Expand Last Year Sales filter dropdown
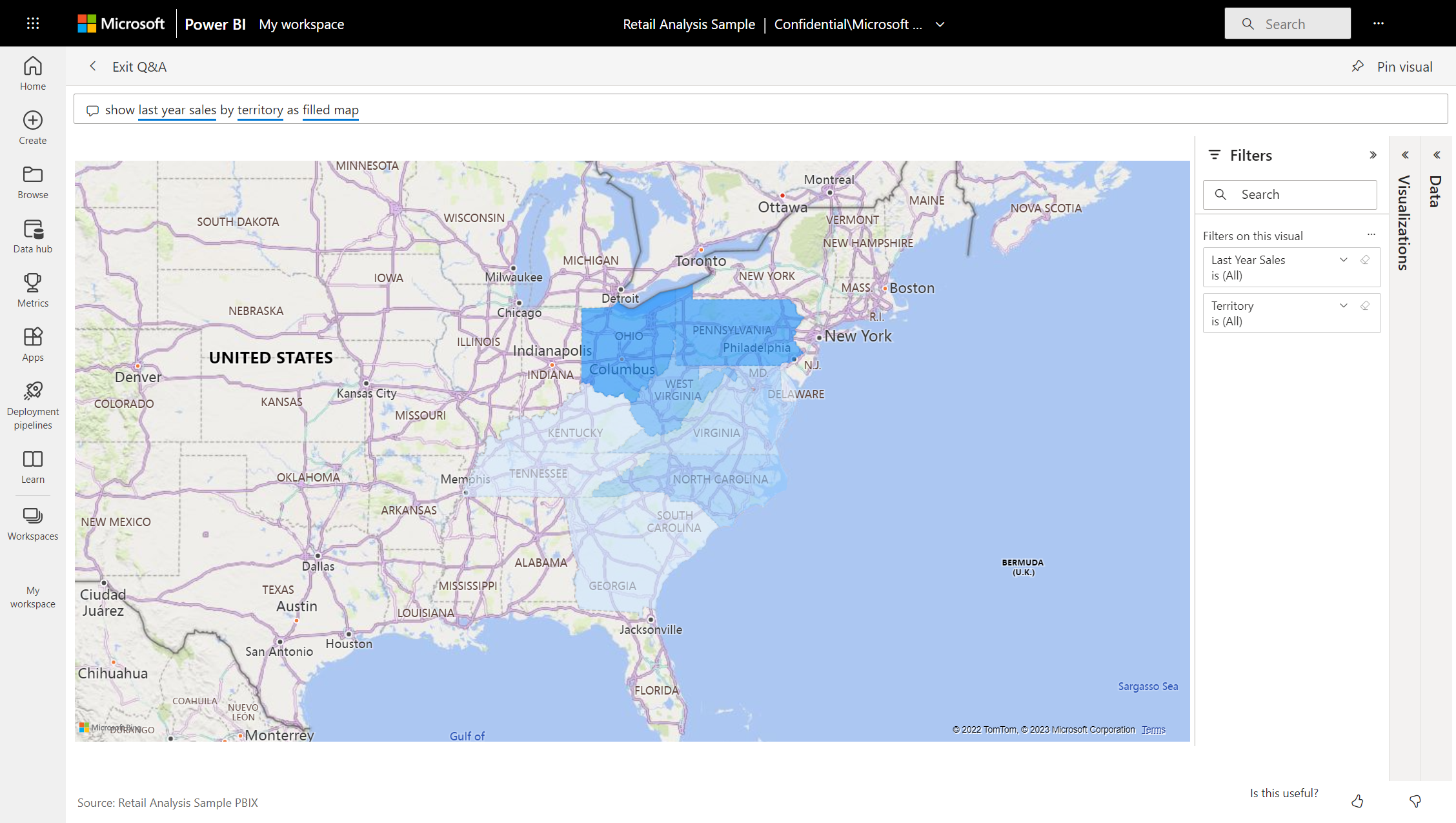 coord(1343,259)
